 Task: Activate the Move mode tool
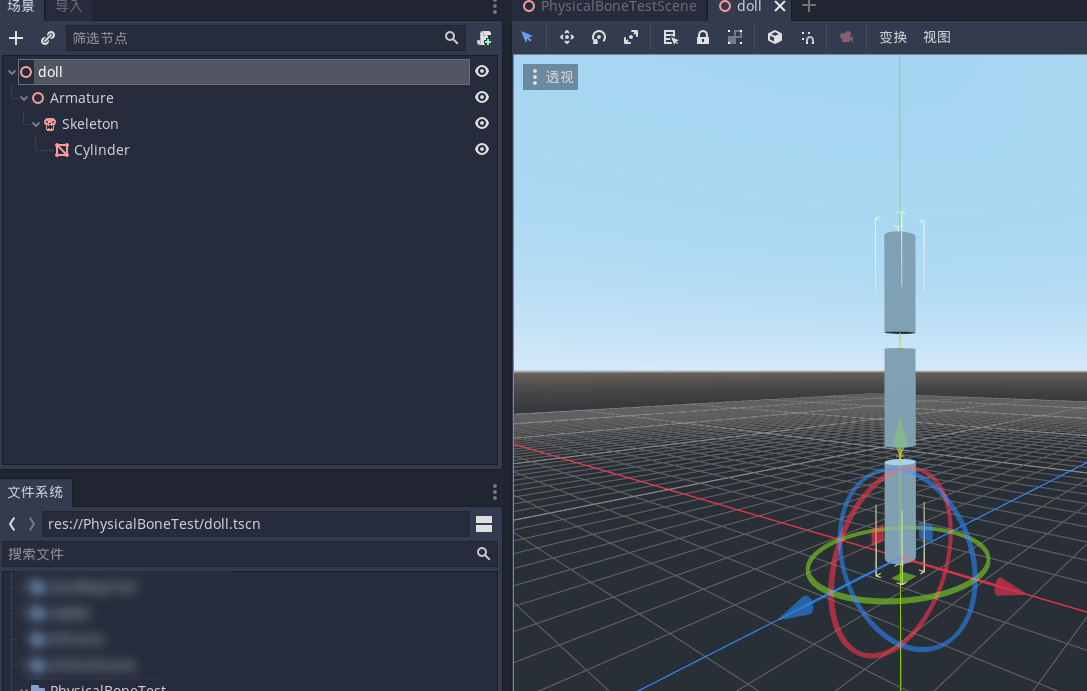coord(566,37)
